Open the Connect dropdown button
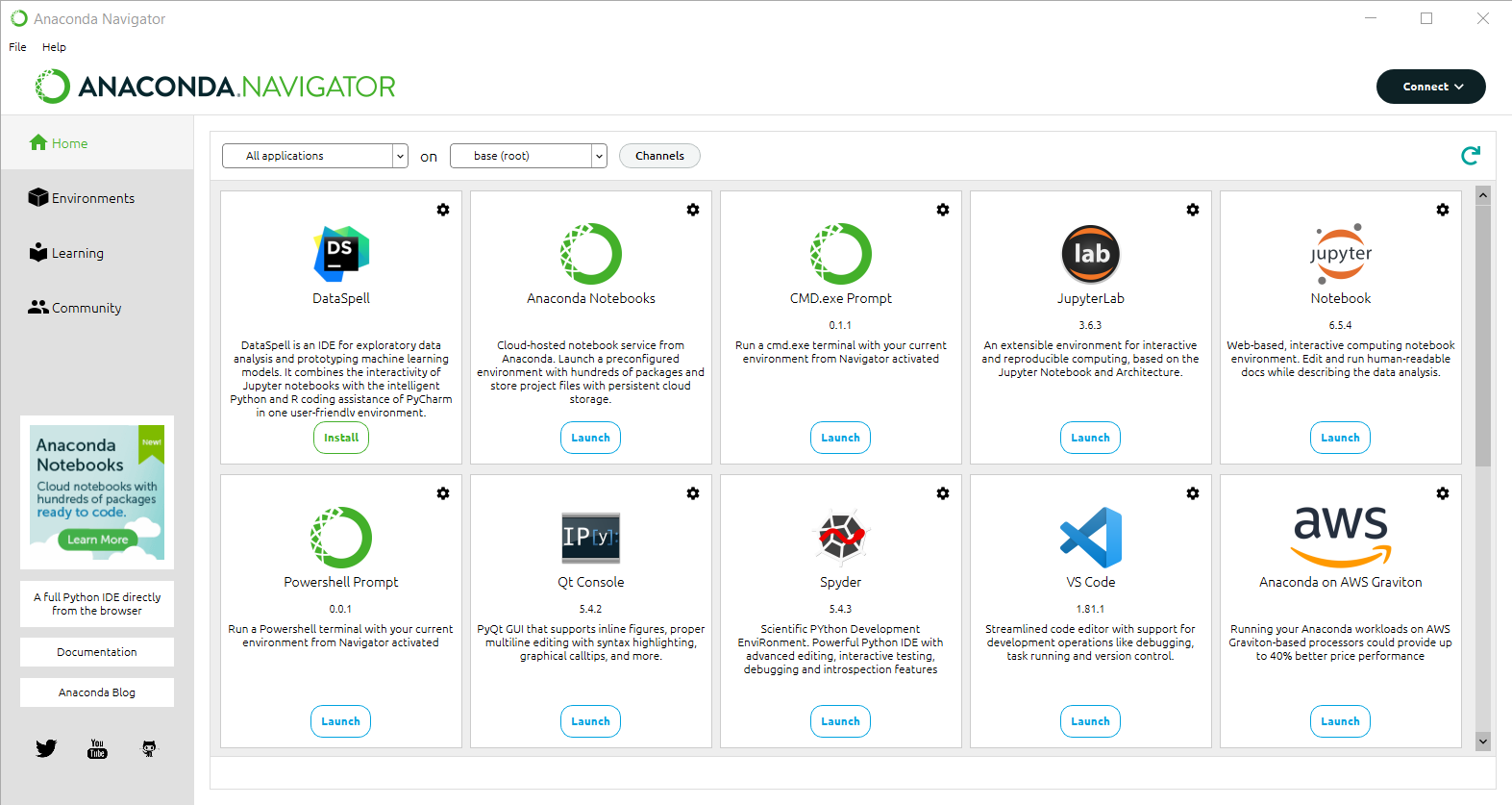The image size is (1512, 805). coord(1431,87)
